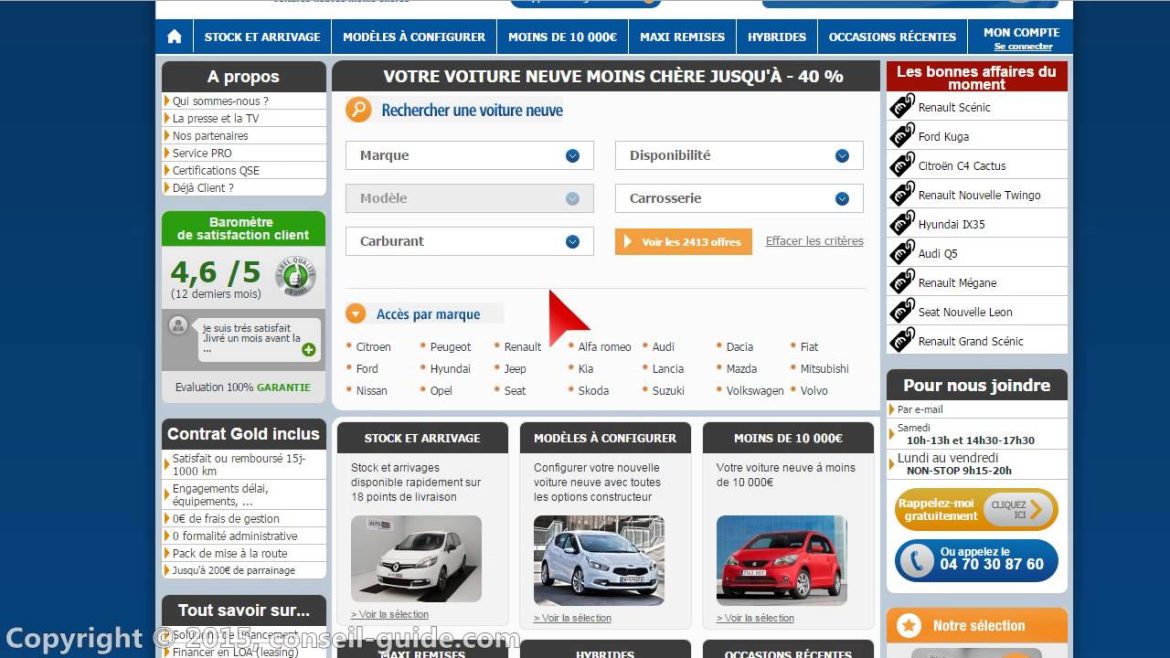Click Voir la sélection under Stock et arrivage
Screen dimensions: 1170x658
pyautogui.click(x=390, y=615)
